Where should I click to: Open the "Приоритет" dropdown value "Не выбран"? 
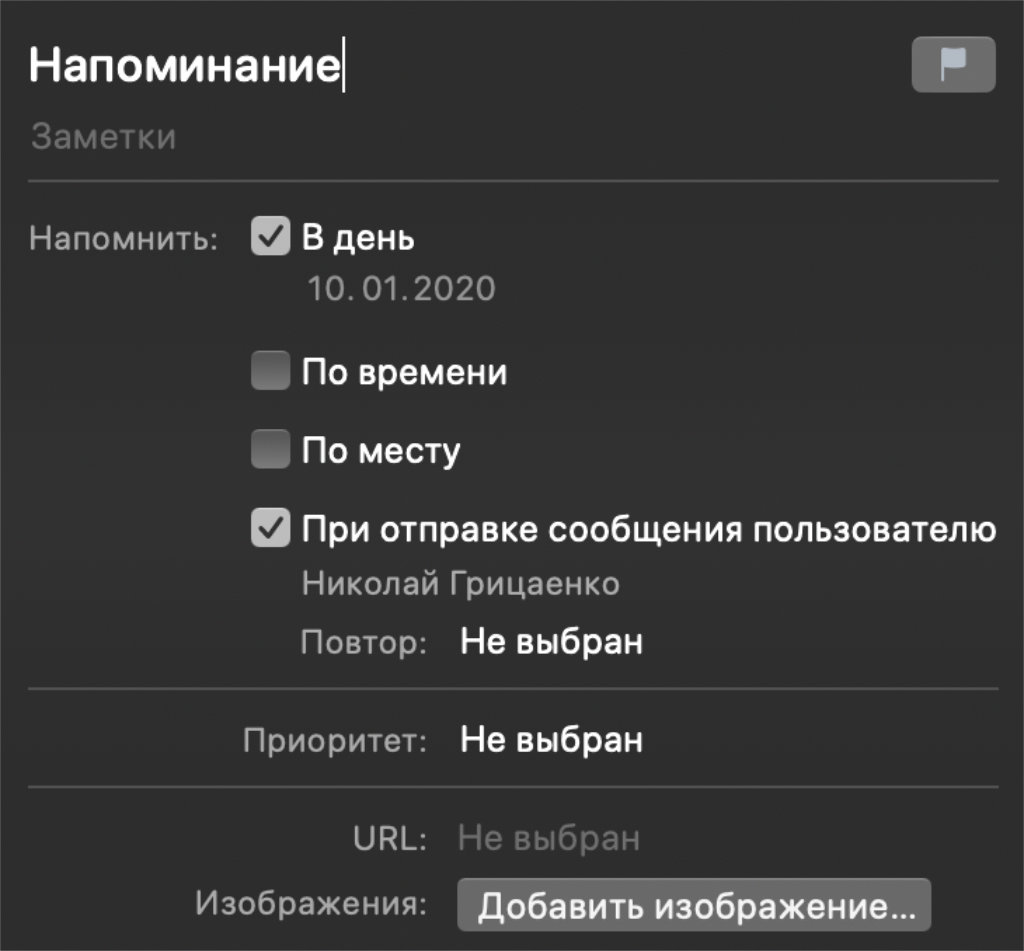[x=551, y=740]
